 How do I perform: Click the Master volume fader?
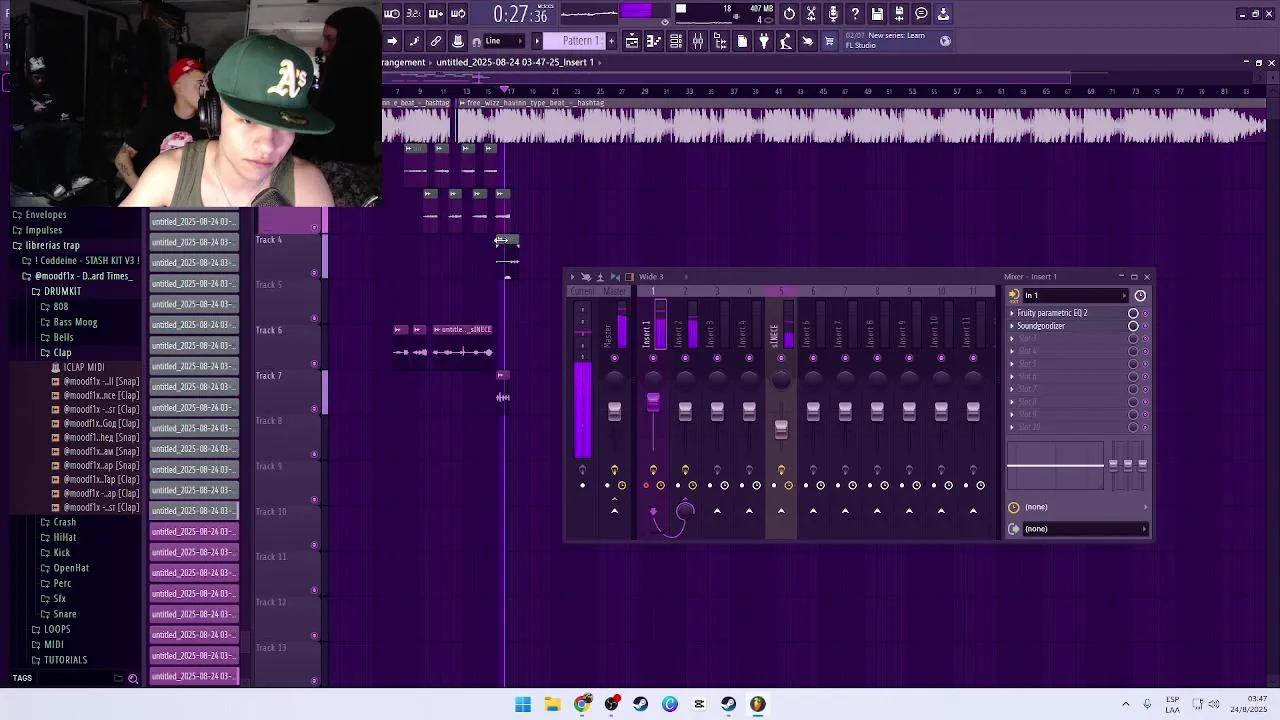(614, 411)
